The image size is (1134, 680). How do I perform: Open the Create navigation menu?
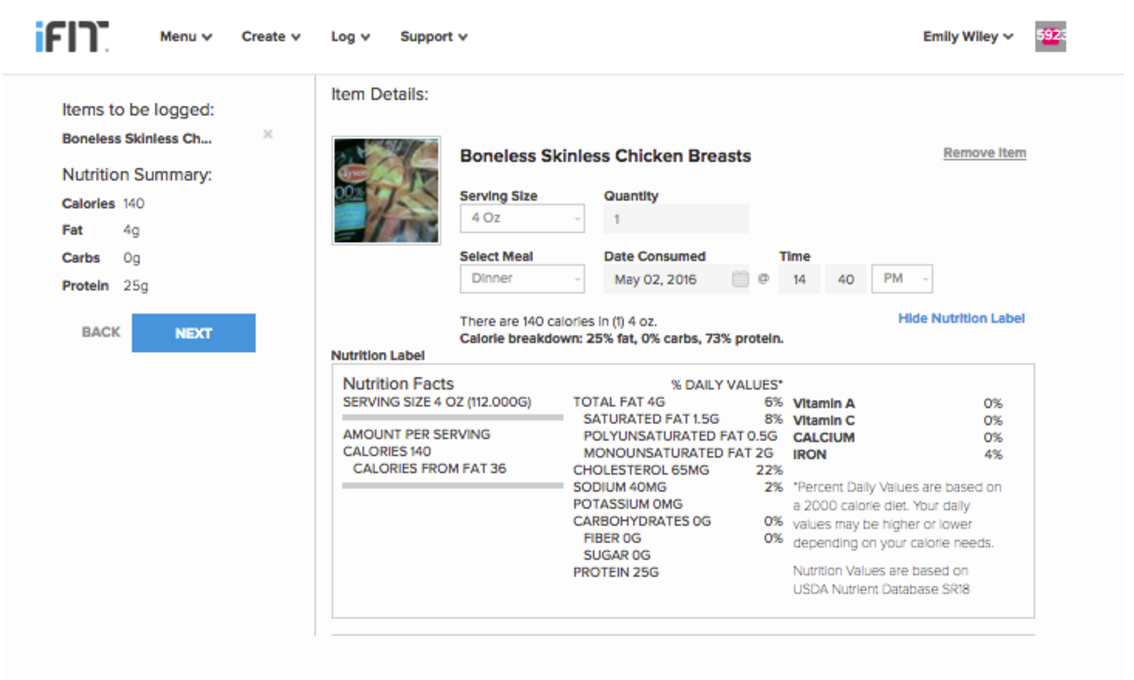[271, 37]
